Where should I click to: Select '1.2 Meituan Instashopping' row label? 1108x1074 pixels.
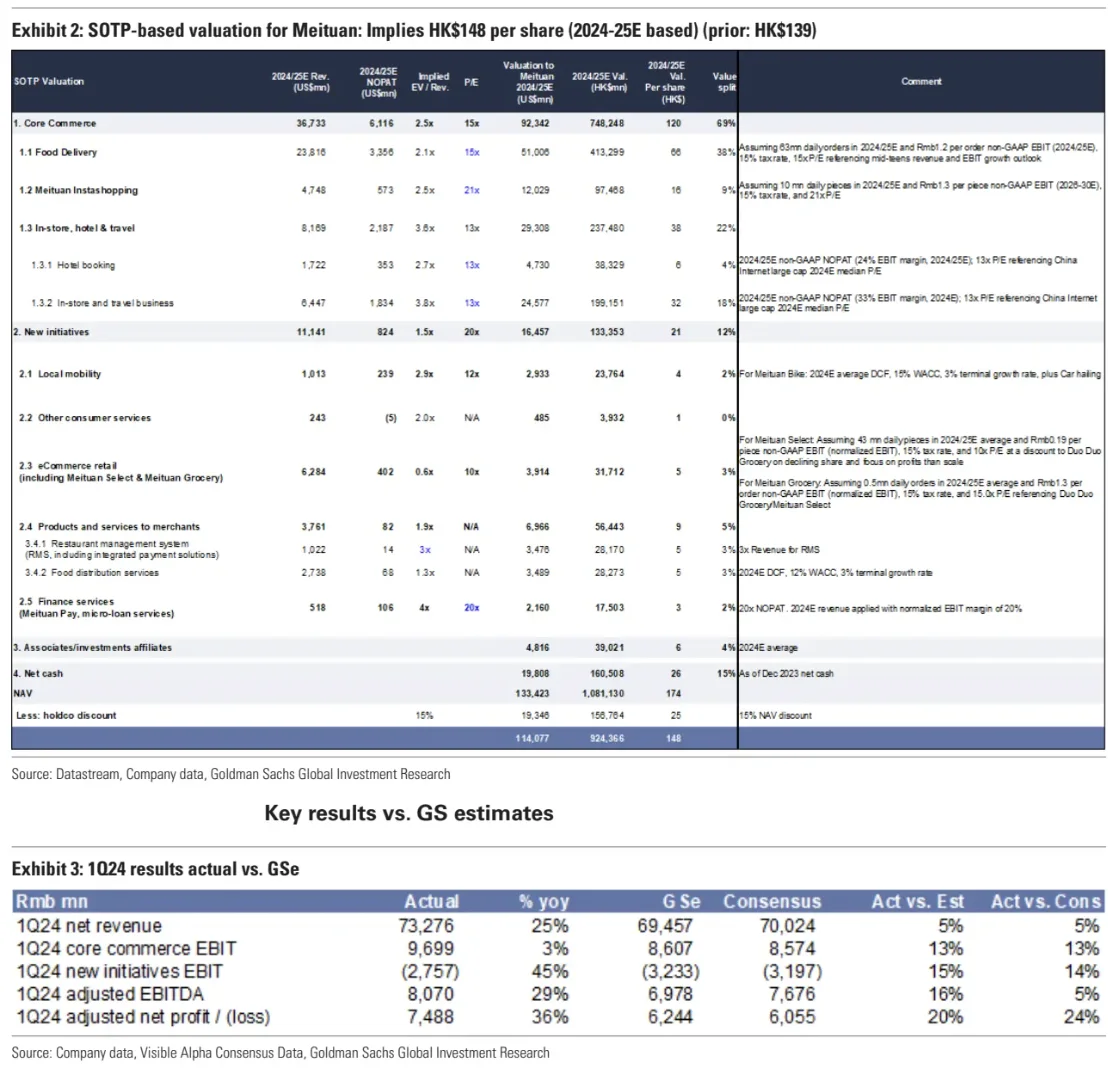78,190
